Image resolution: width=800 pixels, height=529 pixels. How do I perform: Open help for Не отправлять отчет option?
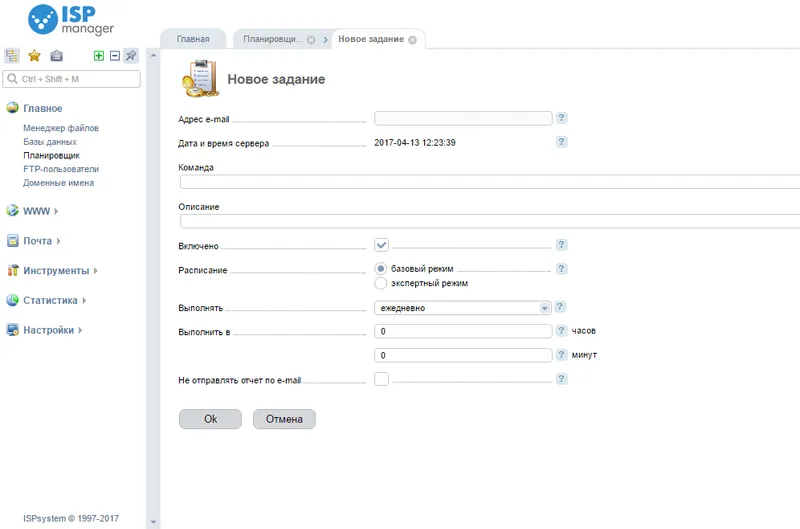tap(561, 379)
